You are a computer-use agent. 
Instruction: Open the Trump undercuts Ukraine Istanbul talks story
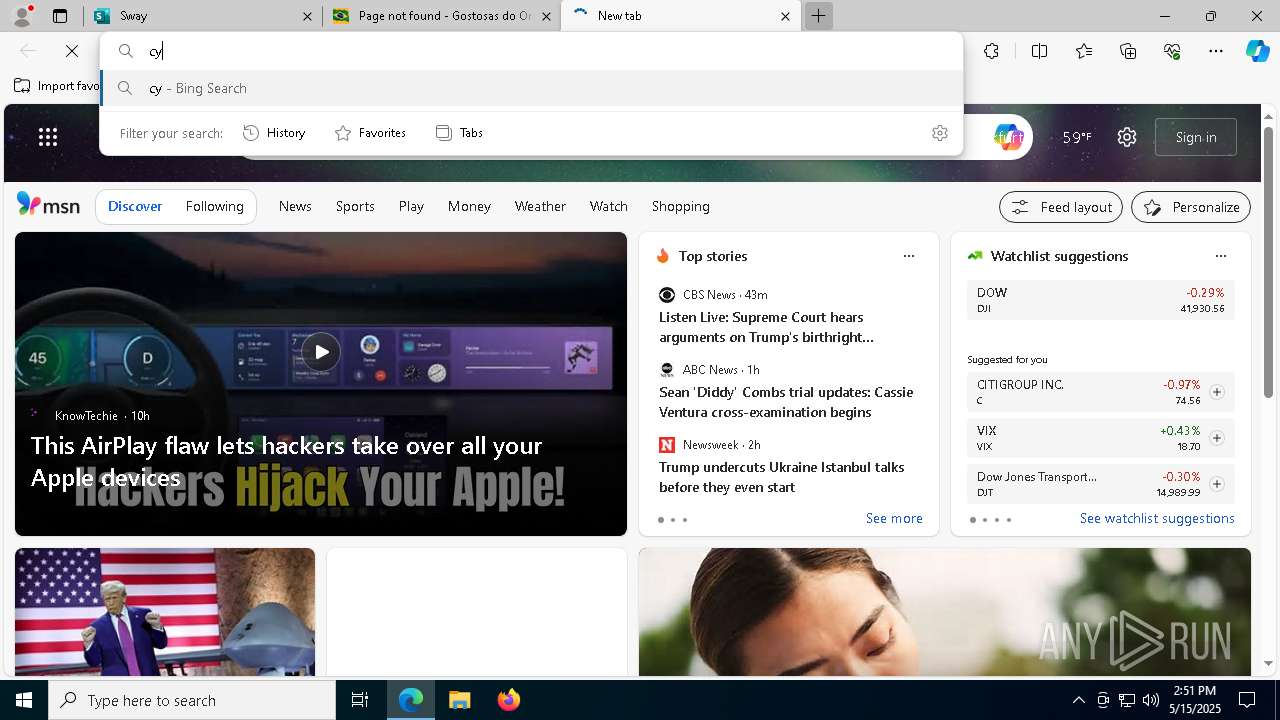coord(781,477)
